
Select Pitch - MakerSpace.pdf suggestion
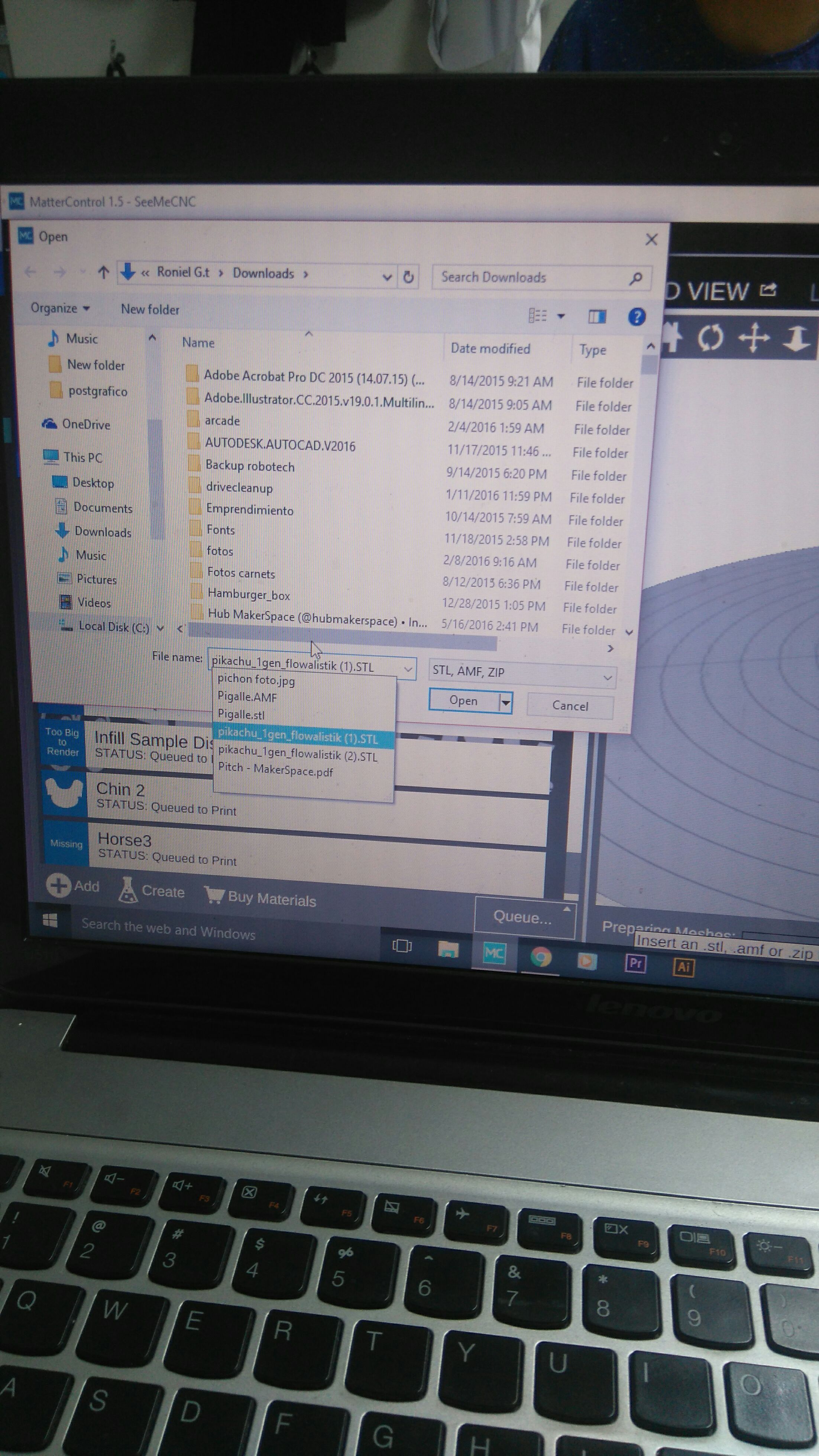coord(275,769)
